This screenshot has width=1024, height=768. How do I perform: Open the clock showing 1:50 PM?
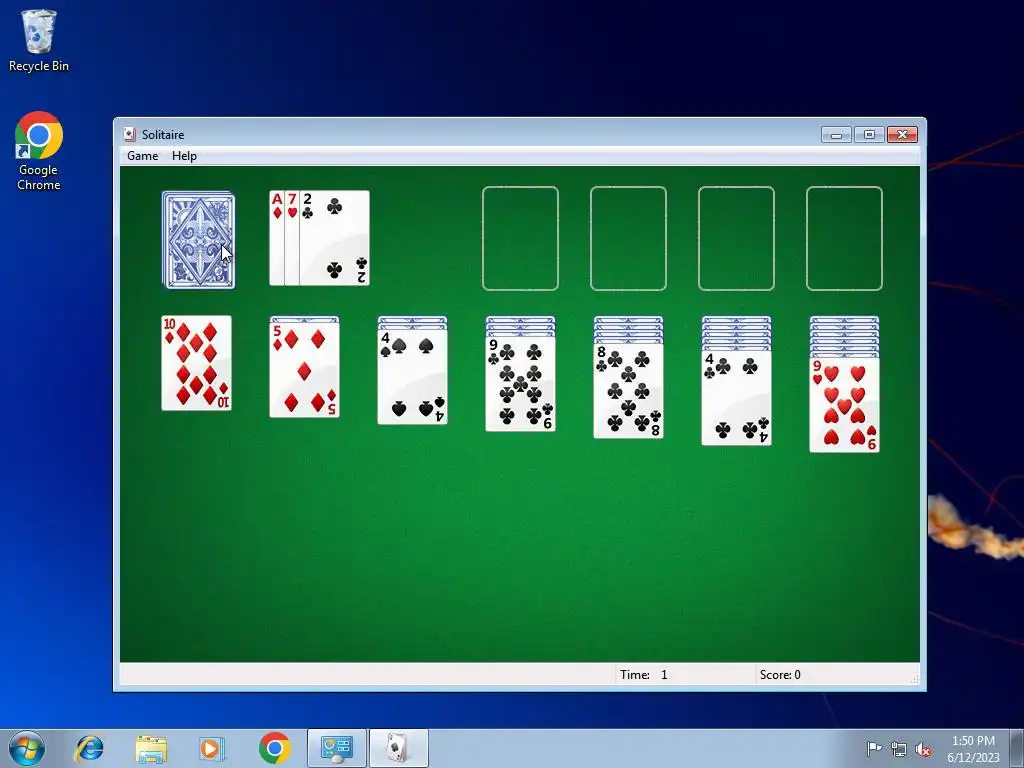973,749
